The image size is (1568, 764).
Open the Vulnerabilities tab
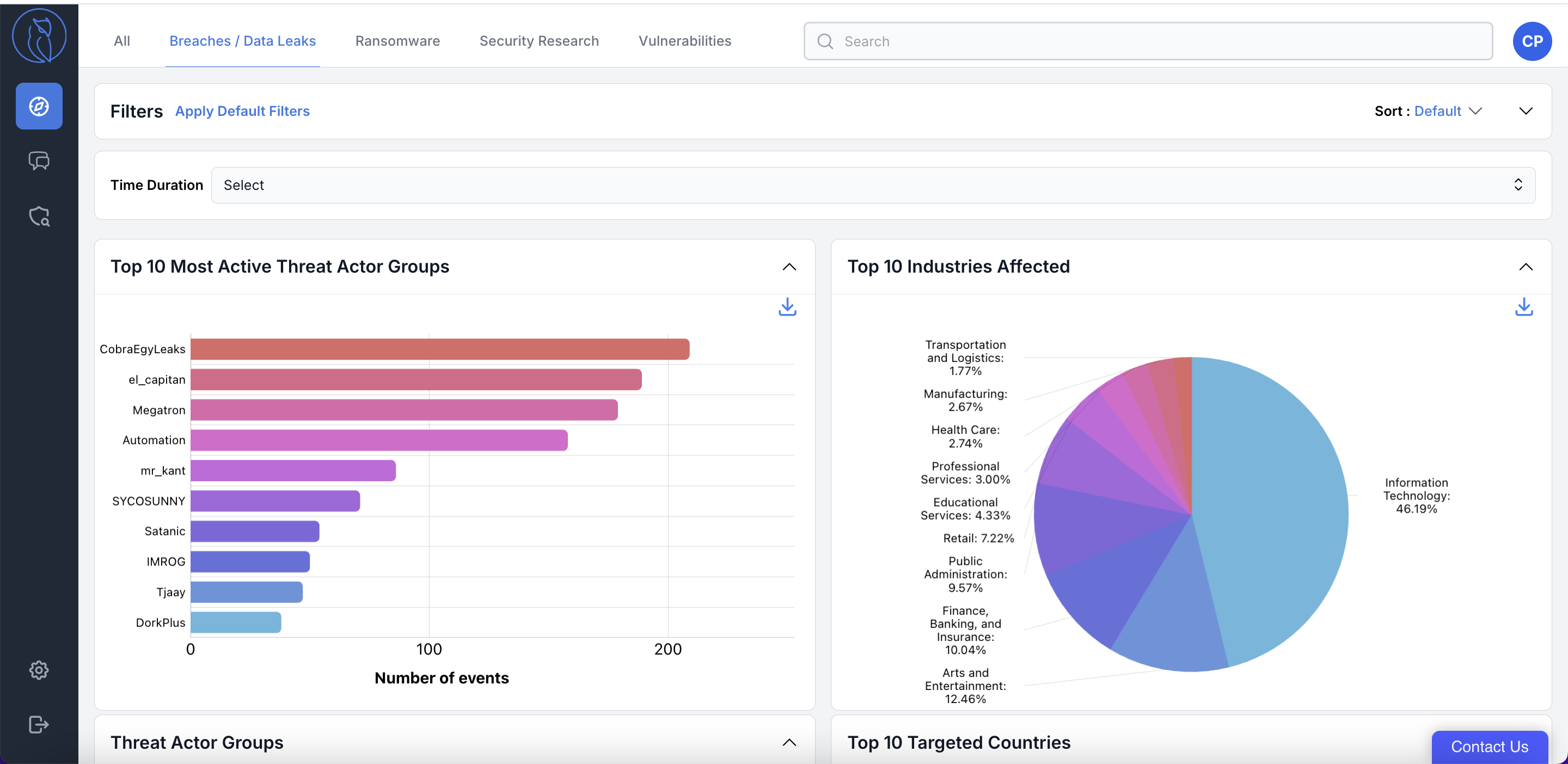tap(685, 41)
